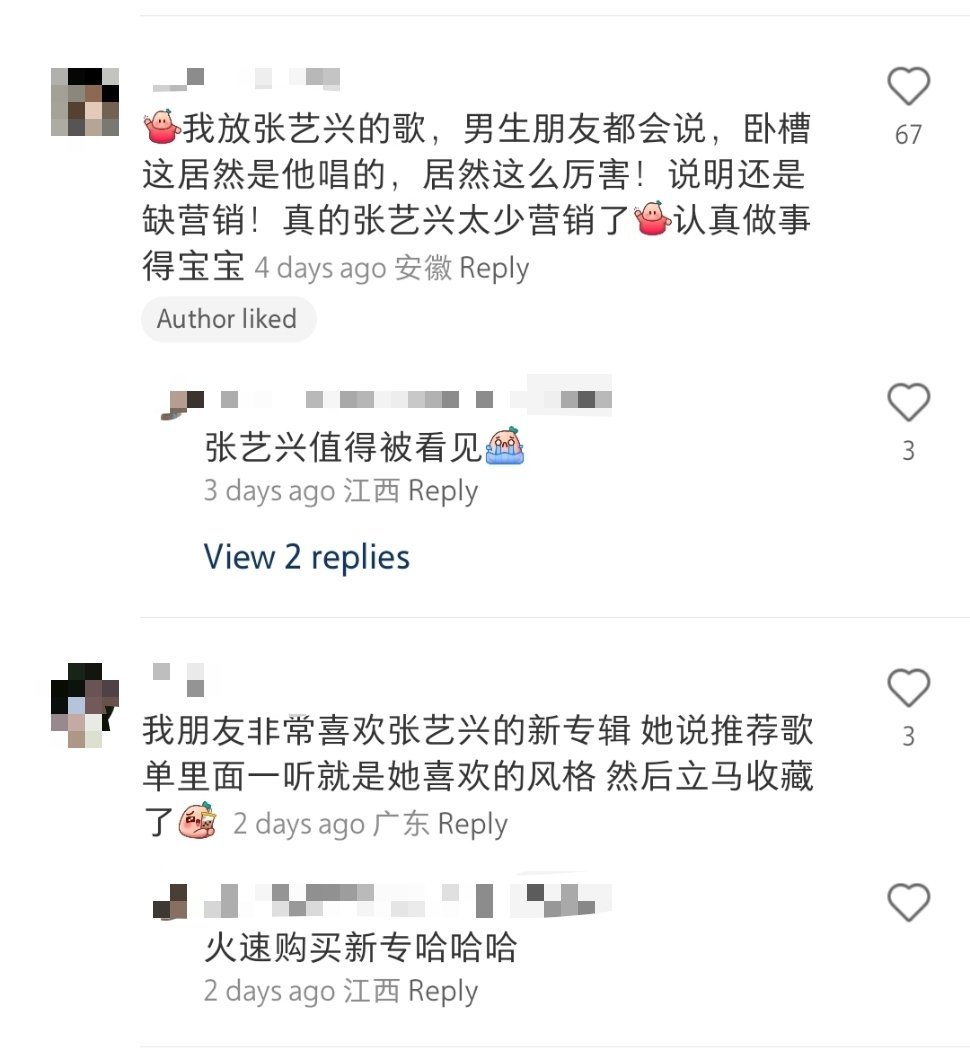Like the comment with 67 likes
Image resolution: width=970 pixels, height=1063 pixels.
point(908,86)
